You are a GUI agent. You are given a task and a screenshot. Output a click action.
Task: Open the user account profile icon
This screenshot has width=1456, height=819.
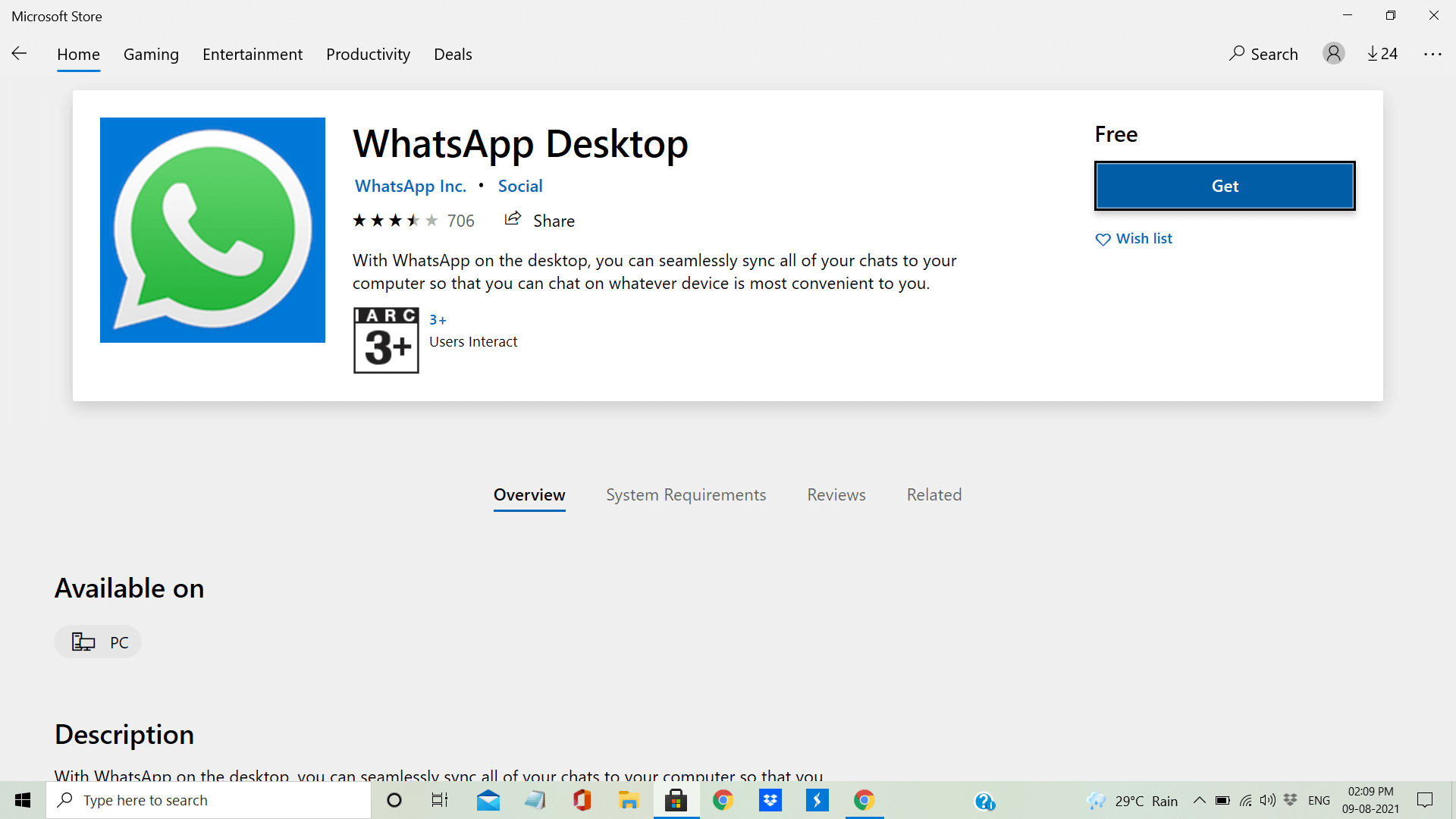(x=1333, y=53)
